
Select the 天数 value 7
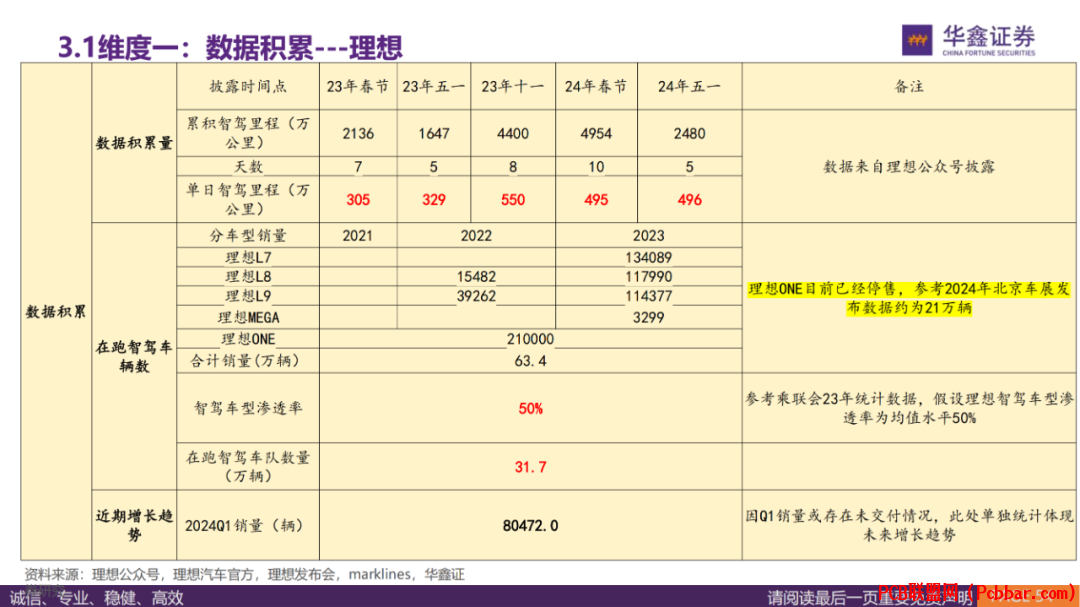click(x=358, y=167)
